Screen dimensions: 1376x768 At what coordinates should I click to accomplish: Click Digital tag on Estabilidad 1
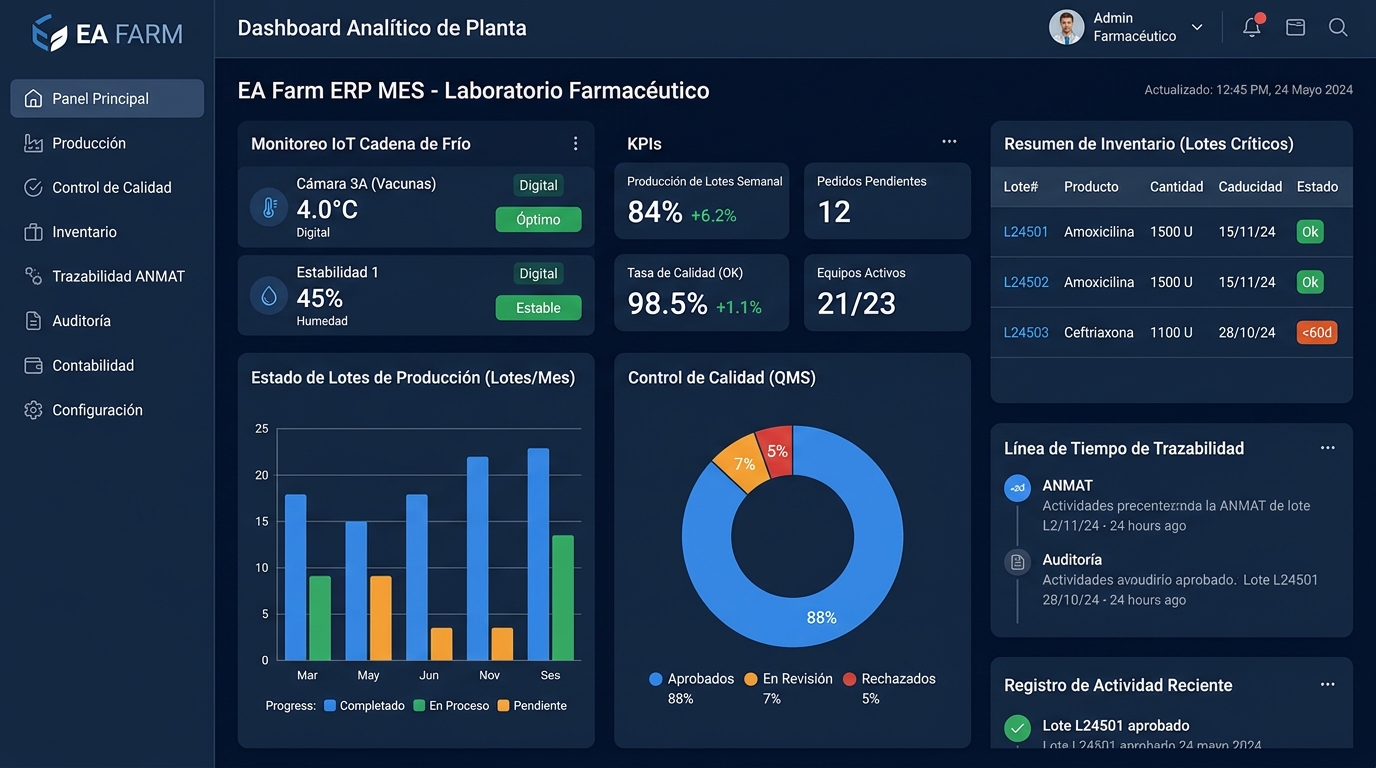[538, 273]
